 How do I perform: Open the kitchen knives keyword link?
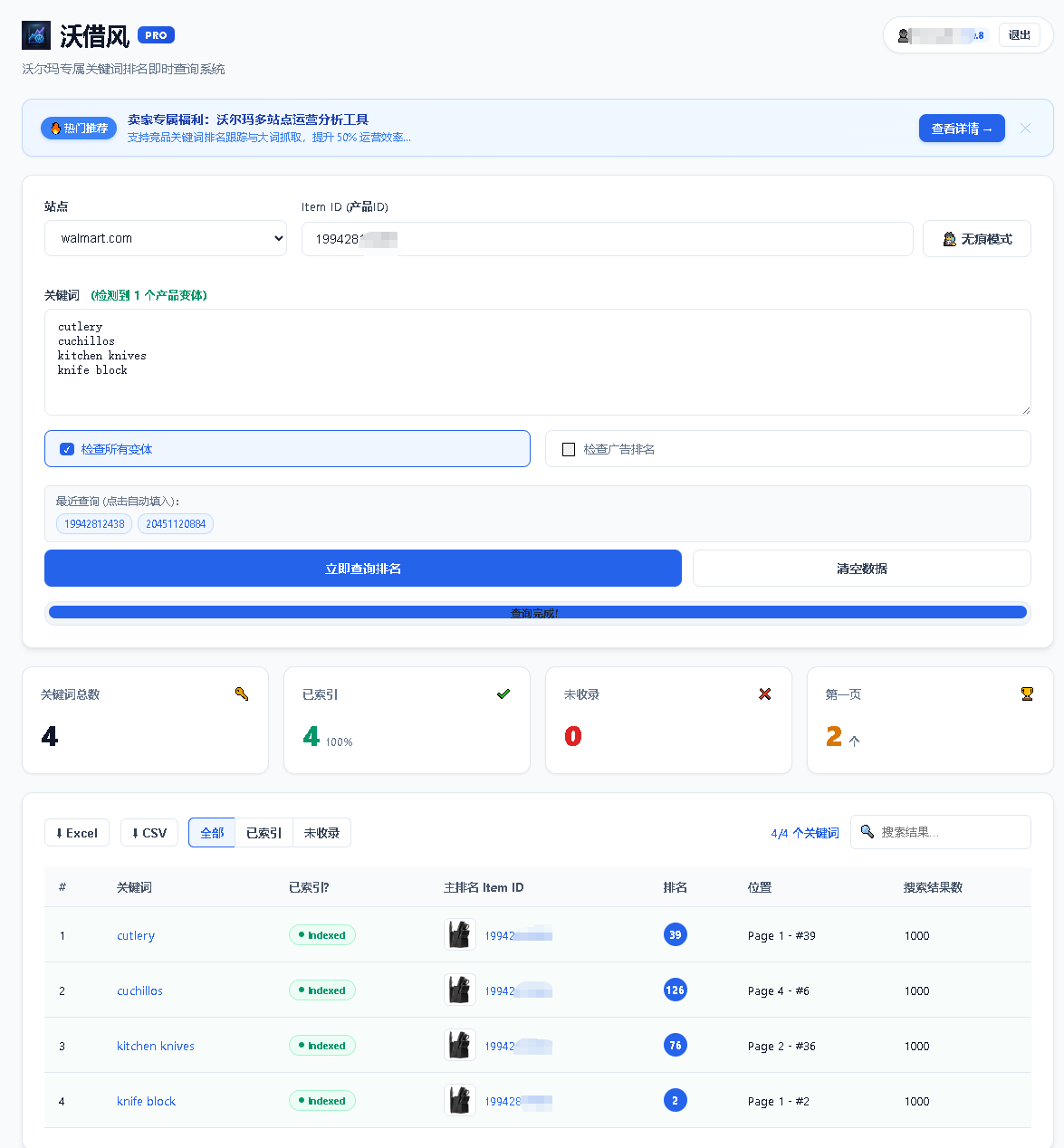[x=156, y=1046]
